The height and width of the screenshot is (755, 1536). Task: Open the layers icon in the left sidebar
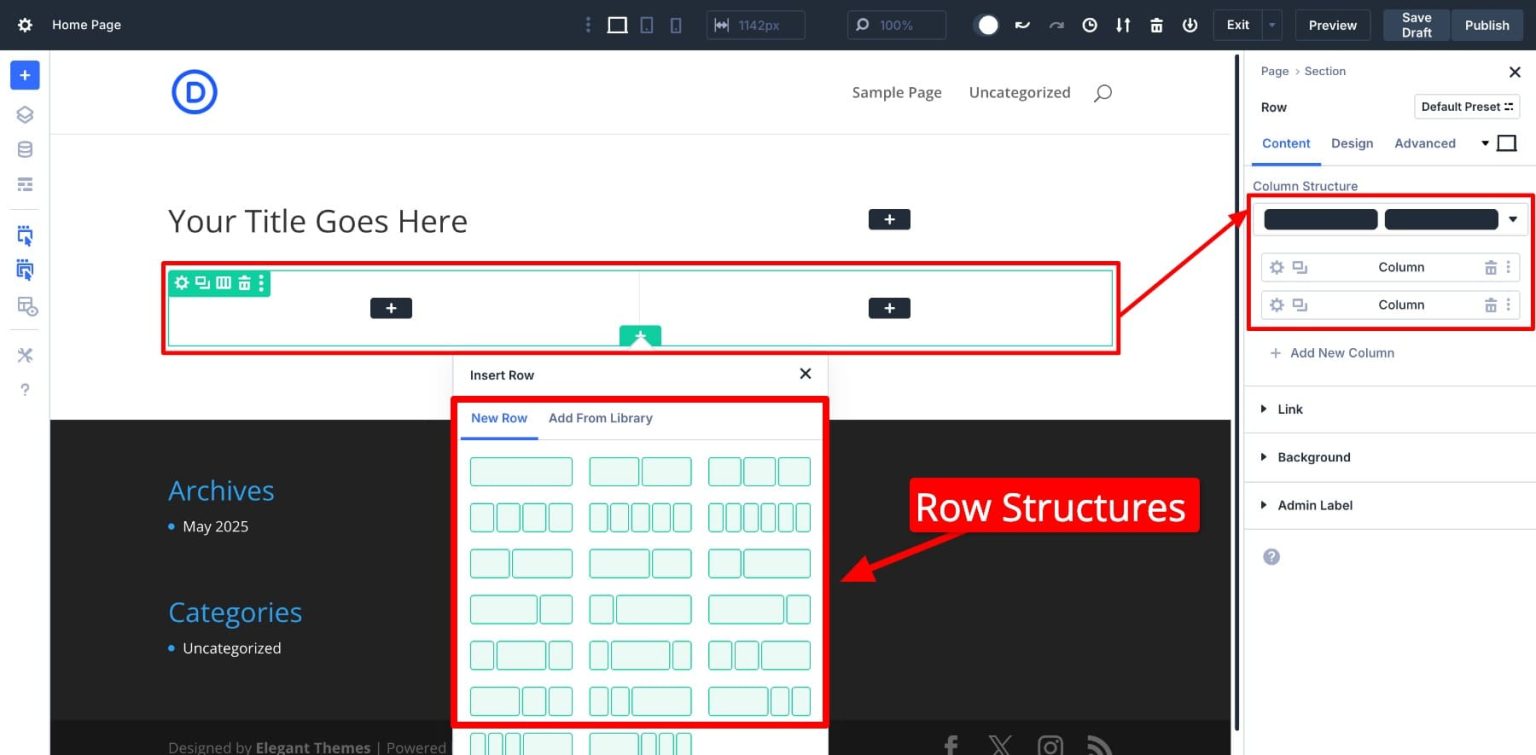pos(24,114)
